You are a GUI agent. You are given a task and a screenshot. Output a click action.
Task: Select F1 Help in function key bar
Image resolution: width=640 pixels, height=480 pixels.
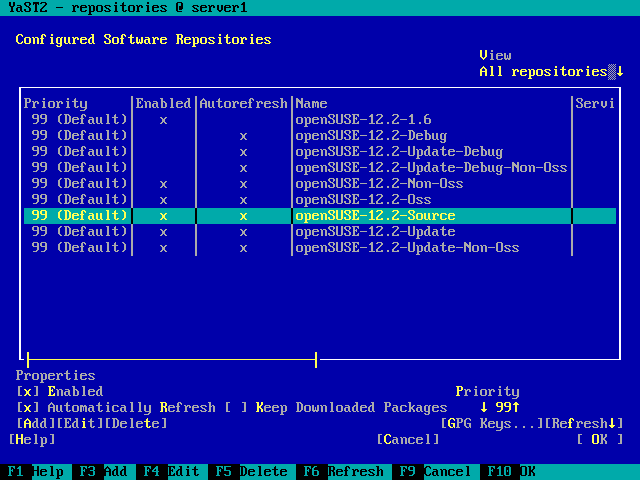pyautogui.click(x=36, y=471)
